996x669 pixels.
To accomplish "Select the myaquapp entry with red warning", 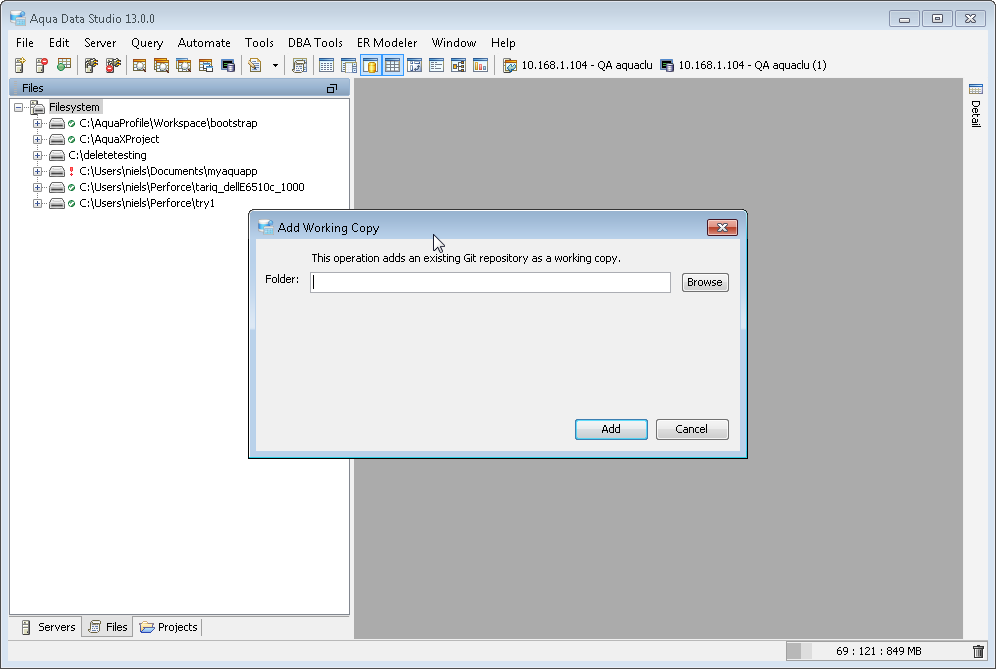I will (168, 172).
